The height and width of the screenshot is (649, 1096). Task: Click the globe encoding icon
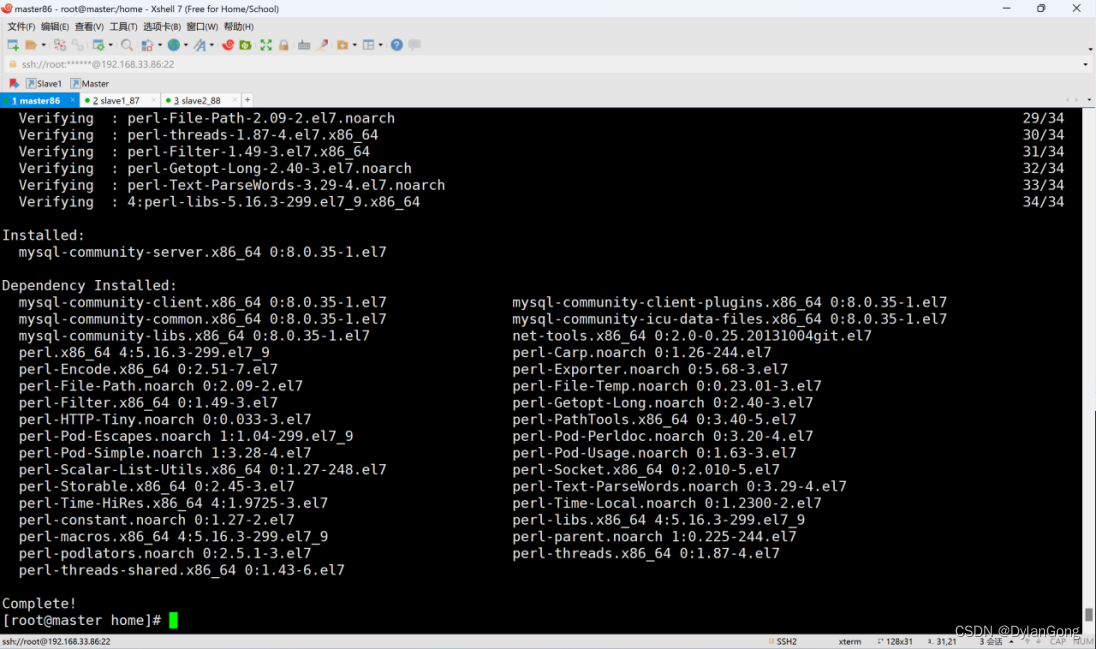[173, 45]
